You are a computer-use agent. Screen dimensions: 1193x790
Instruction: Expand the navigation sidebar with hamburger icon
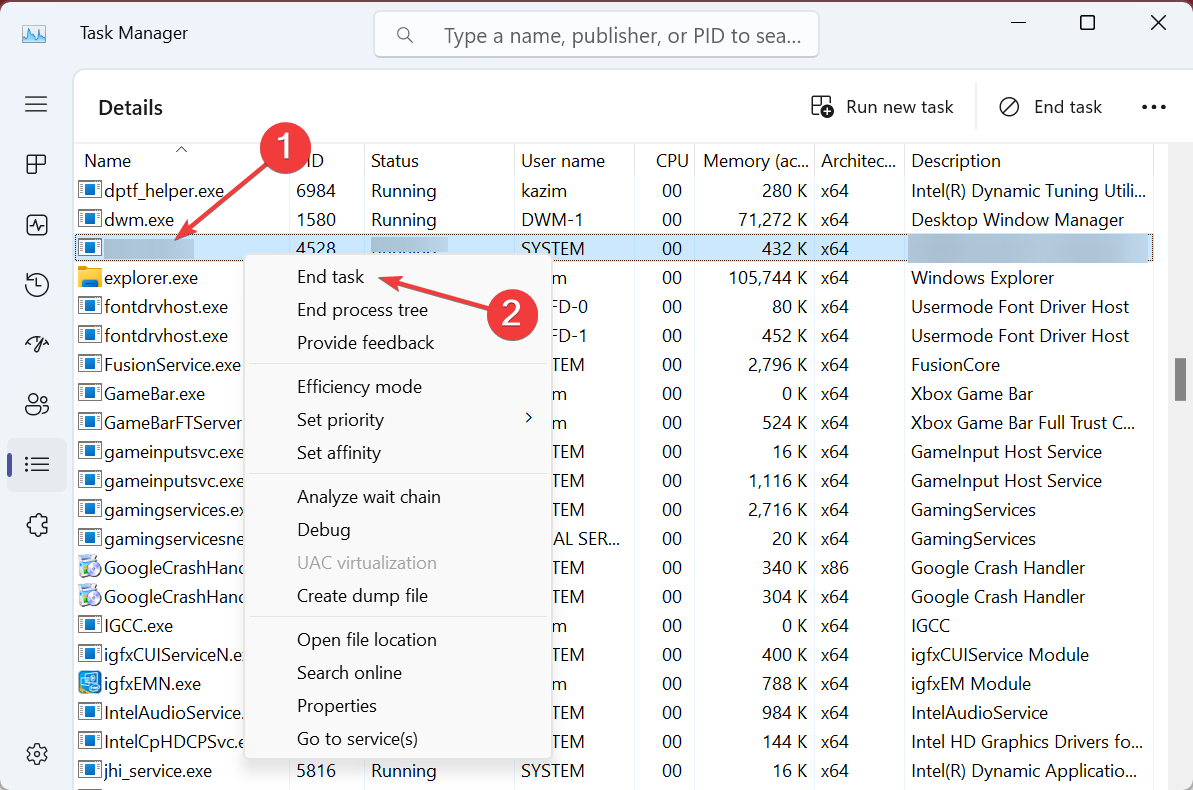(x=36, y=104)
